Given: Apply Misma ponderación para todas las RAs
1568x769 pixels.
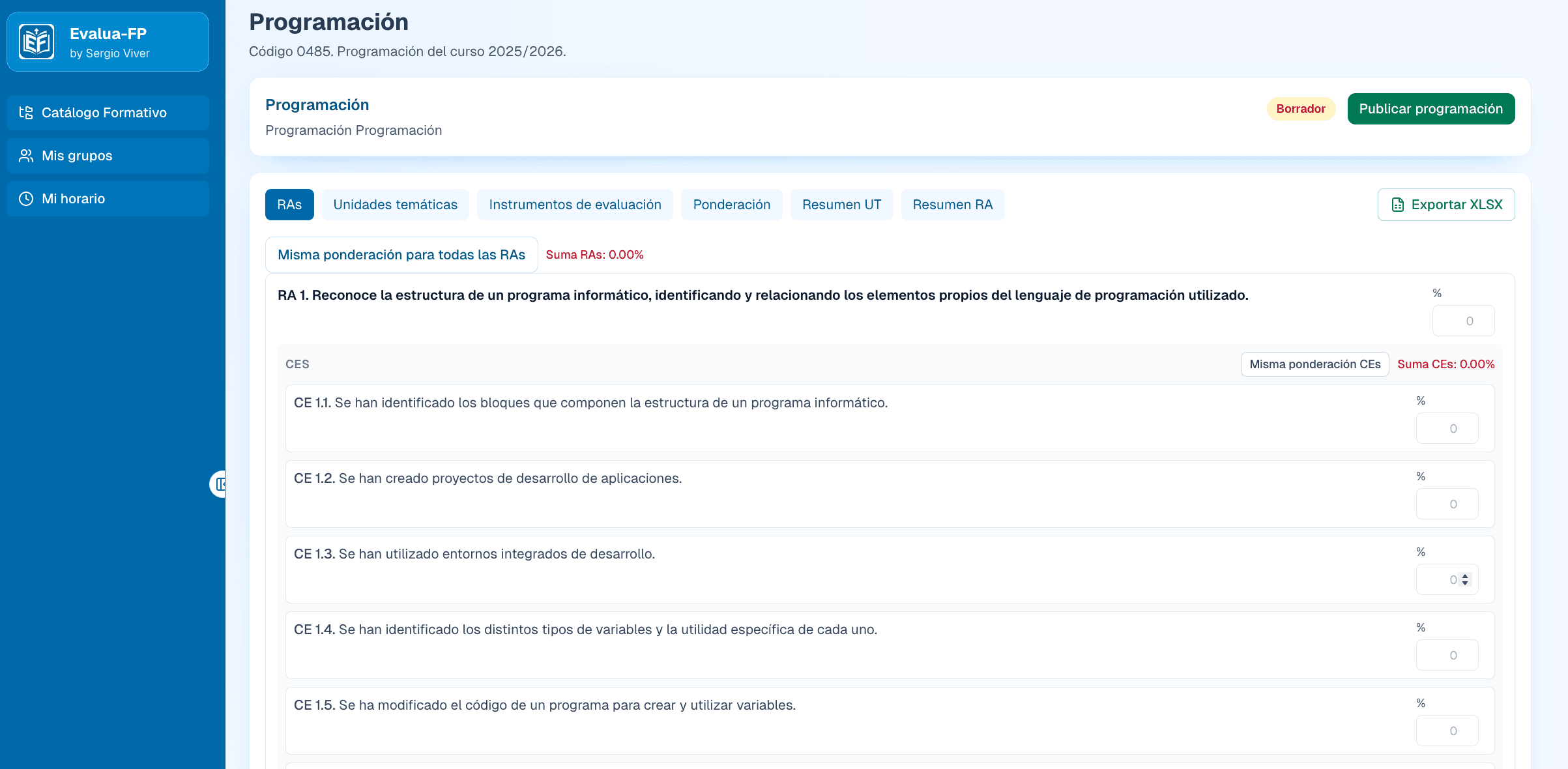Looking at the screenshot, I should pyautogui.click(x=401, y=255).
